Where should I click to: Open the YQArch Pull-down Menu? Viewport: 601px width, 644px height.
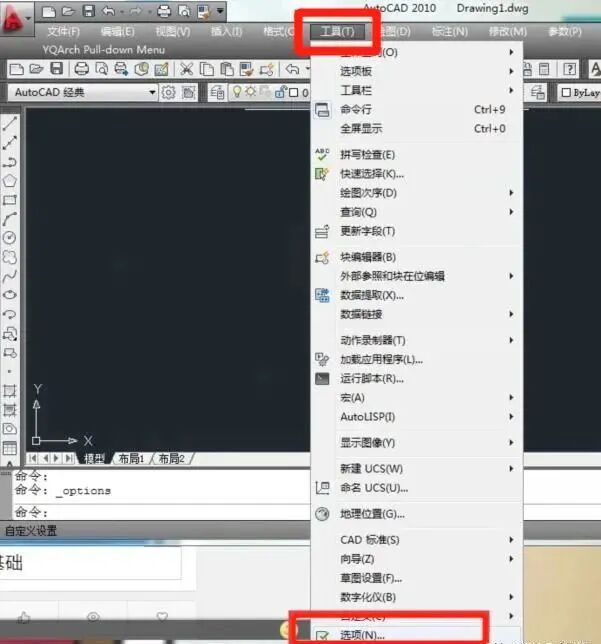(x=104, y=50)
